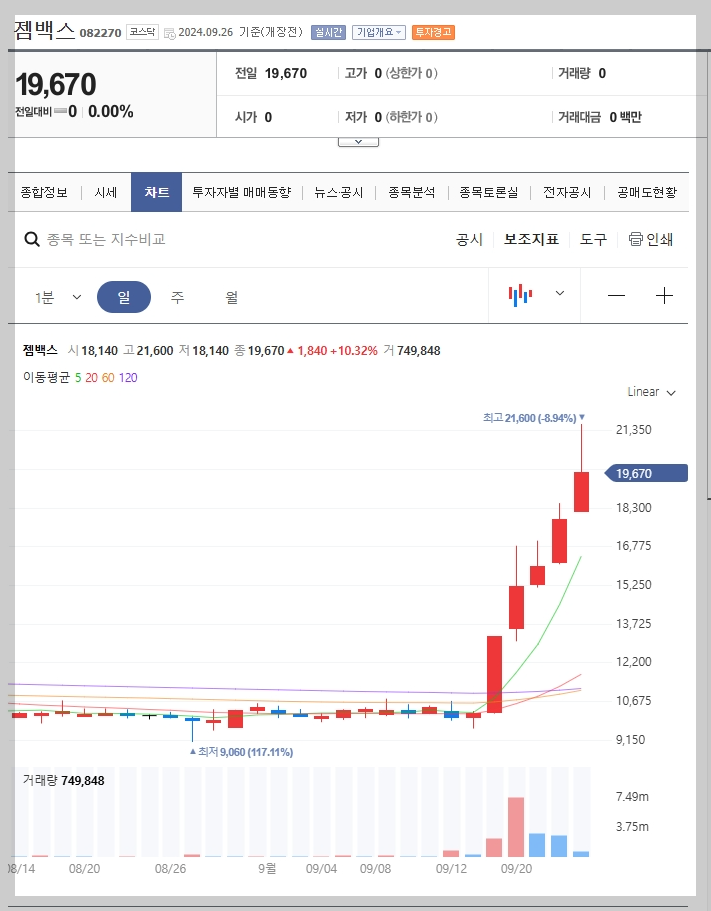
Task: Switch to the 시세 tab
Action: click(x=106, y=192)
